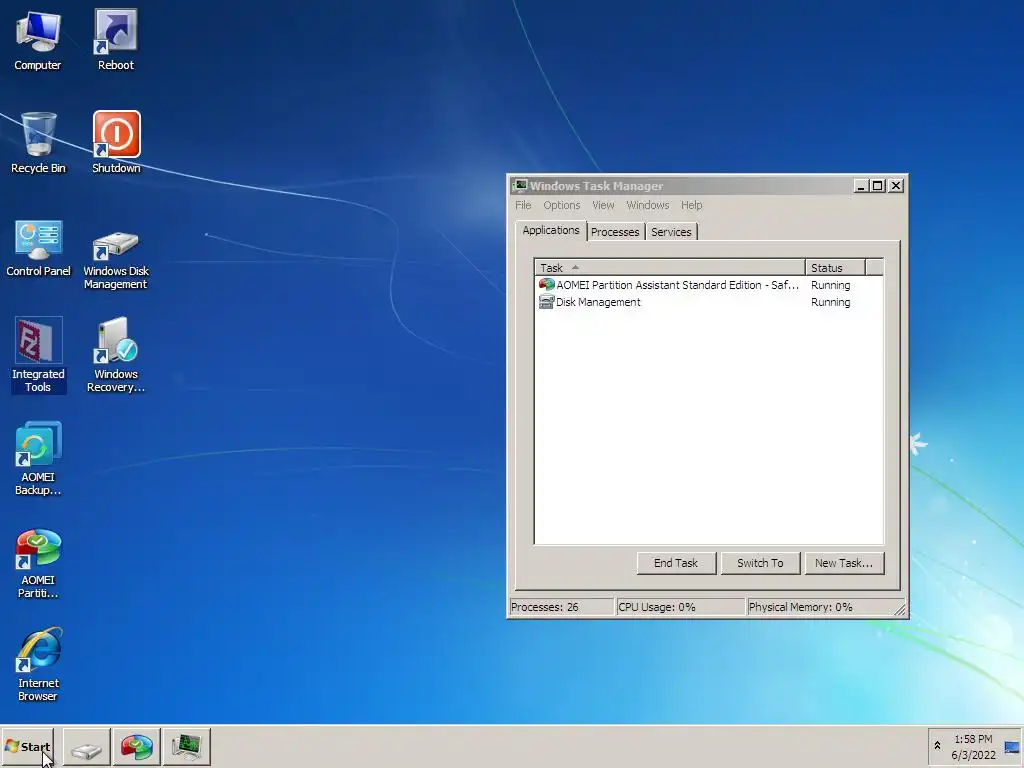Viewport: 1024px width, 768px height.
Task: Click the taskbar clock showing 1:58 PM
Action: tap(973, 747)
